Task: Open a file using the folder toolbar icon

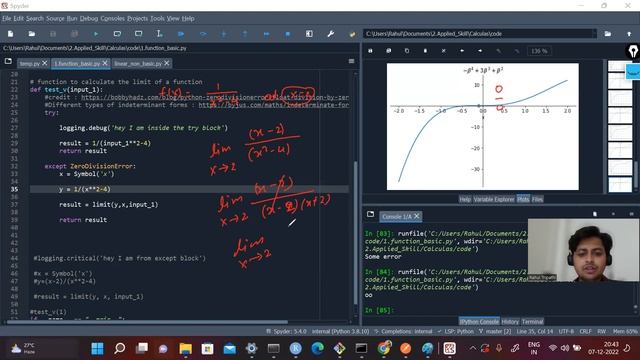Action: (32, 34)
